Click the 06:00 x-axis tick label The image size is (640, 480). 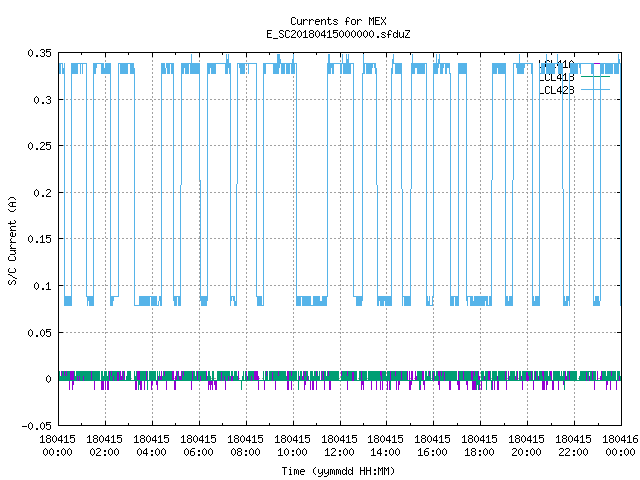(x=198, y=452)
